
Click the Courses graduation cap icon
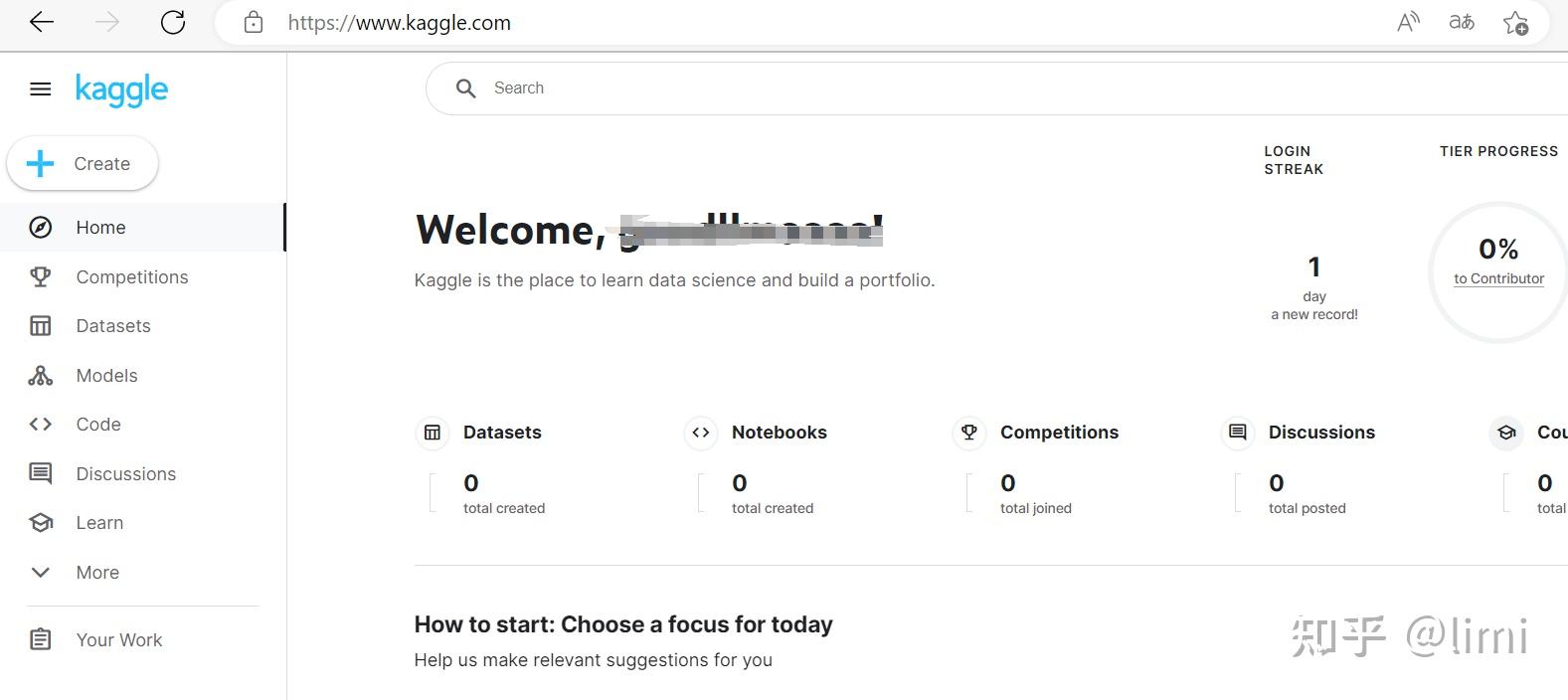click(x=1506, y=433)
